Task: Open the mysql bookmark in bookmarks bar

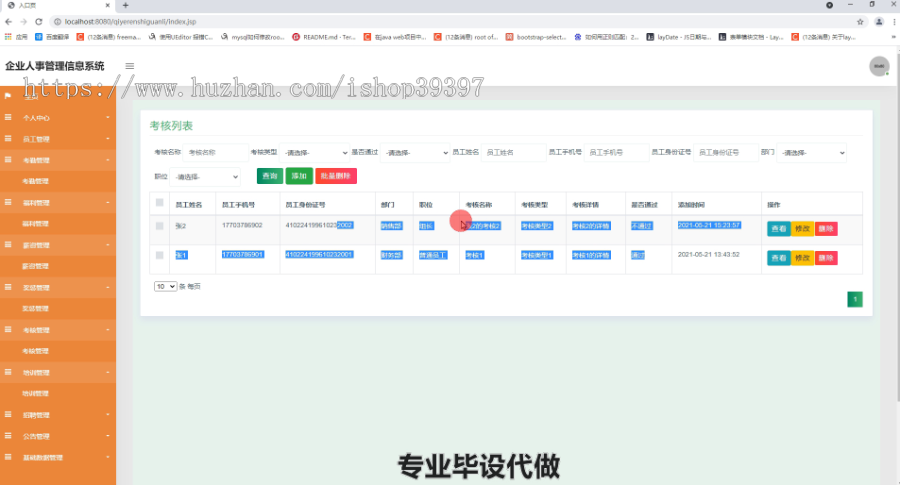Action: tap(253, 37)
